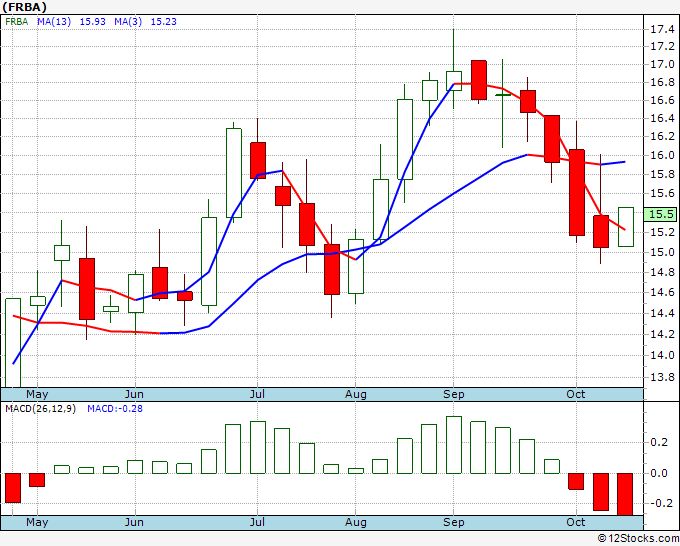Image resolution: width=680 pixels, height=546 pixels.
Task: Click the 13.8 price axis label
Action: click(x=662, y=377)
